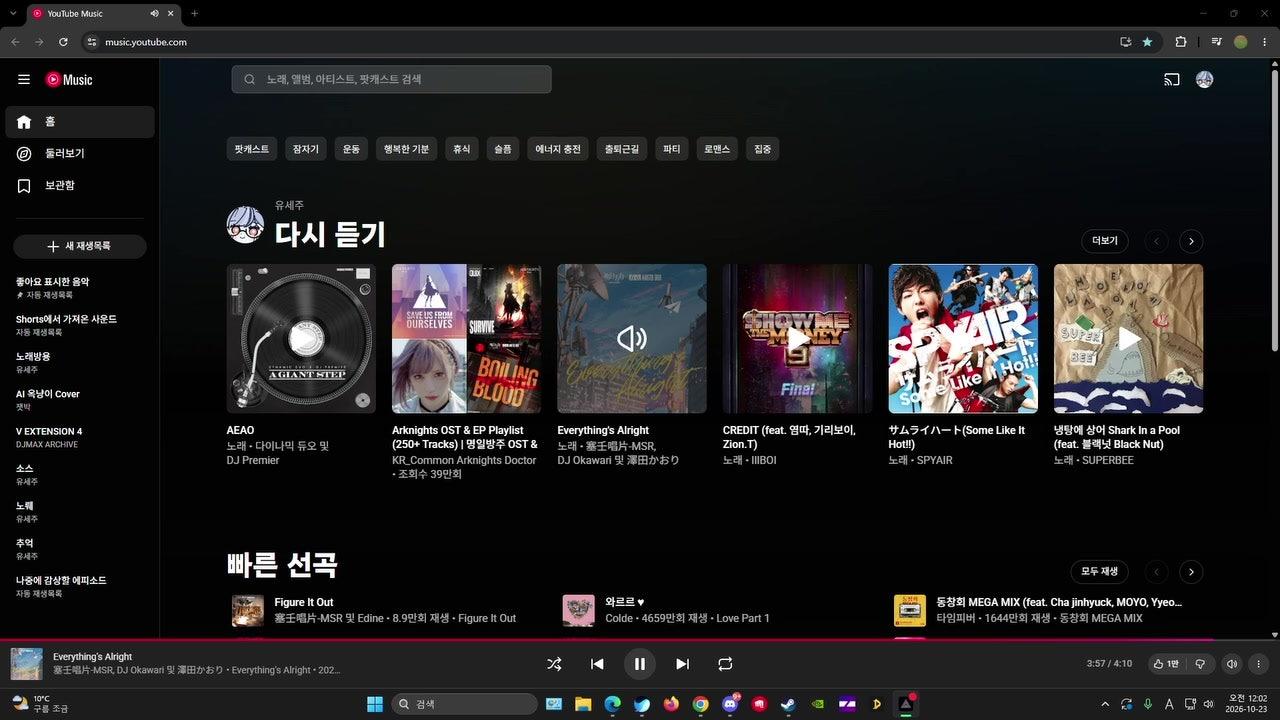1280x720 pixels.
Task: Open the browser tab search dropdown arrow
Action: (13, 14)
